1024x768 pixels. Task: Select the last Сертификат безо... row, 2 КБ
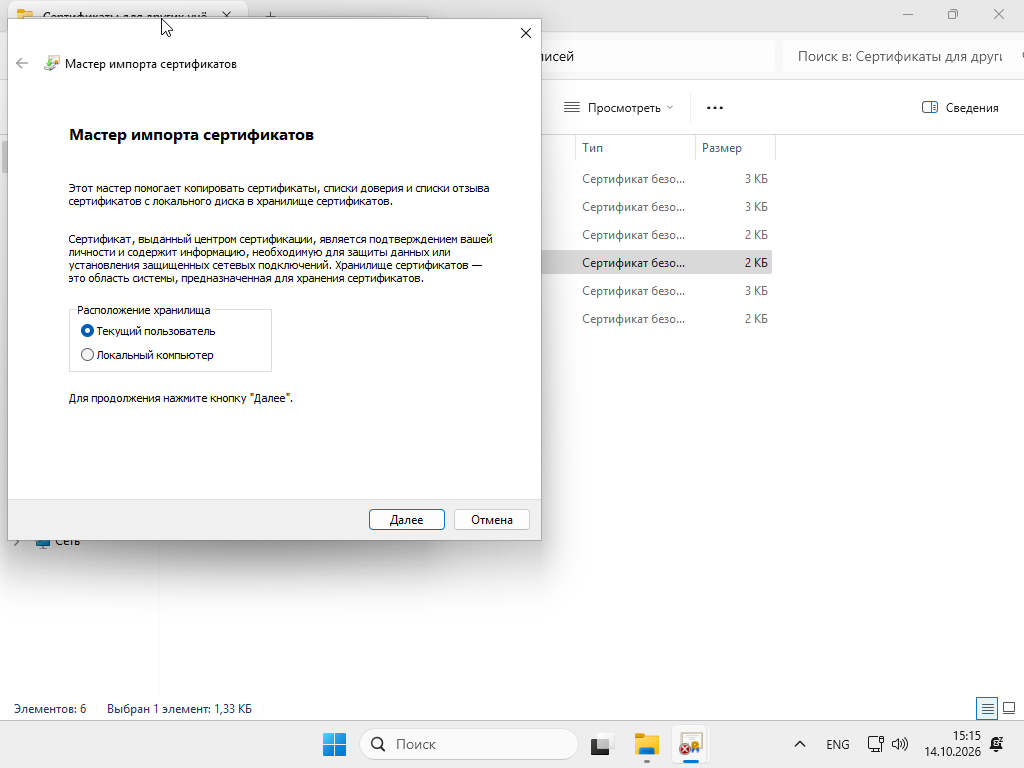656,319
